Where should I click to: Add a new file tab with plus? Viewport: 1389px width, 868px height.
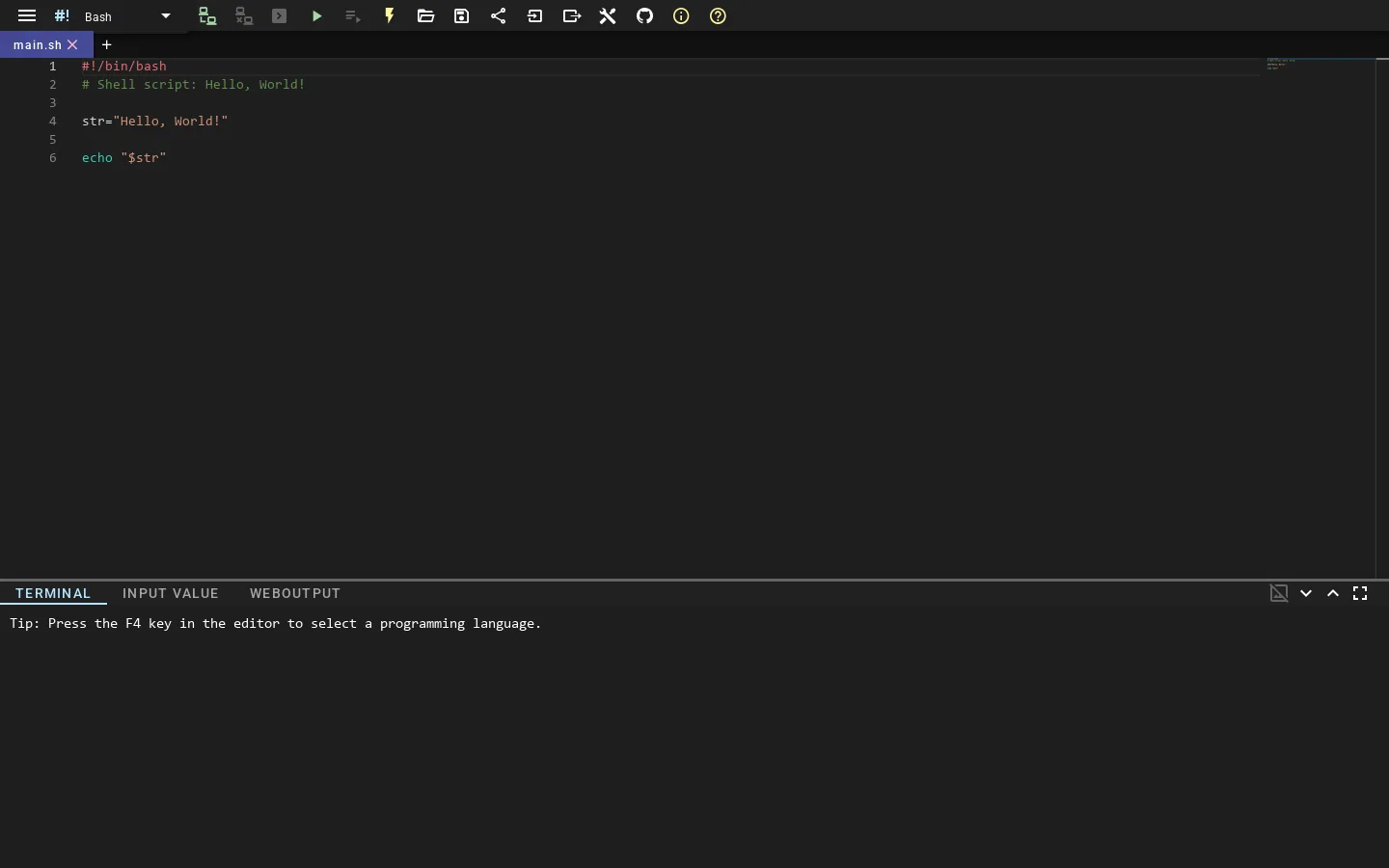107,45
